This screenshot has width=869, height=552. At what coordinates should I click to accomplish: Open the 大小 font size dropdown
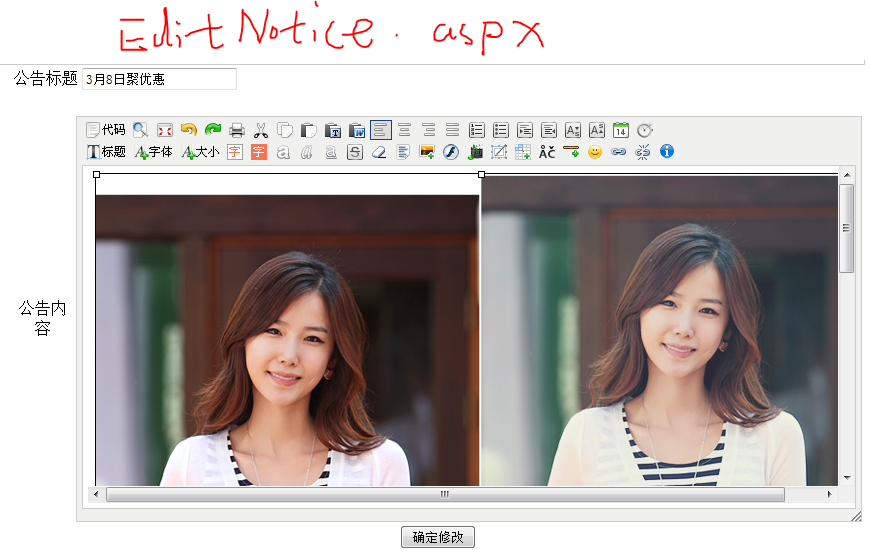tap(201, 152)
